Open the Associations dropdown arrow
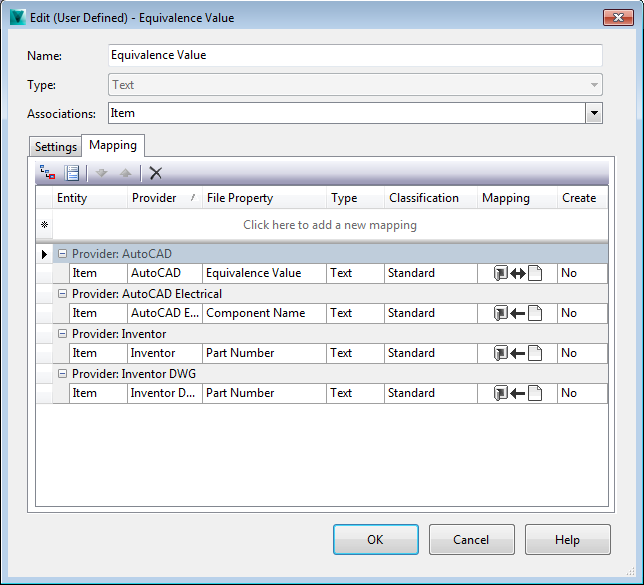Viewport: 644px width, 585px height. pos(594,113)
